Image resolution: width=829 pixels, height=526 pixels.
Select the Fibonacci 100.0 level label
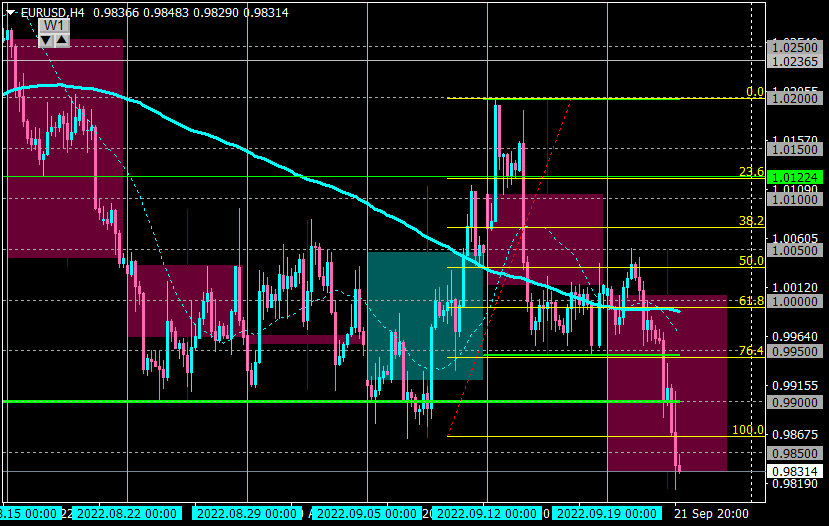pos(748,430)
